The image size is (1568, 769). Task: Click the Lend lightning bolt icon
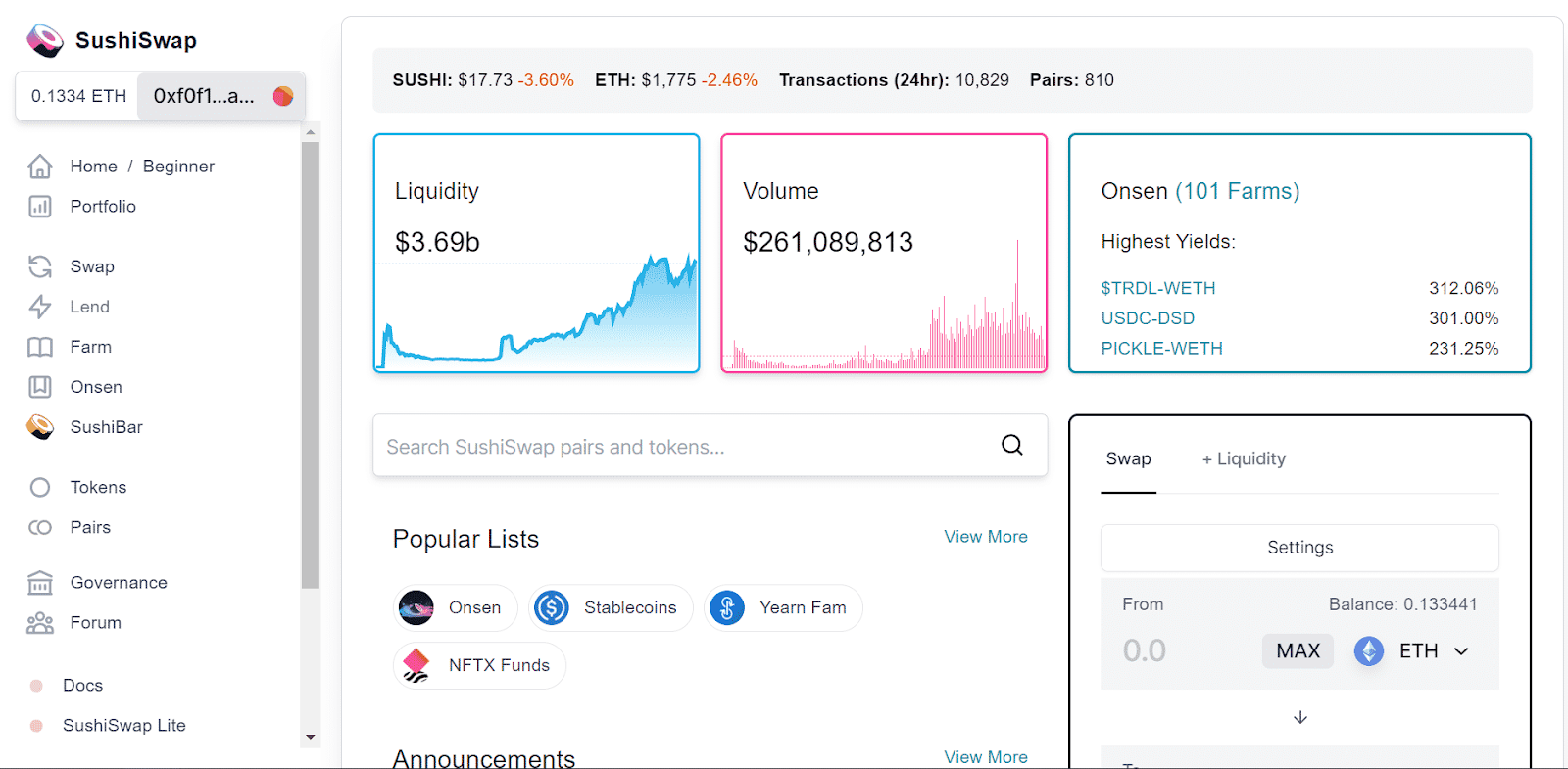point(40,307)
